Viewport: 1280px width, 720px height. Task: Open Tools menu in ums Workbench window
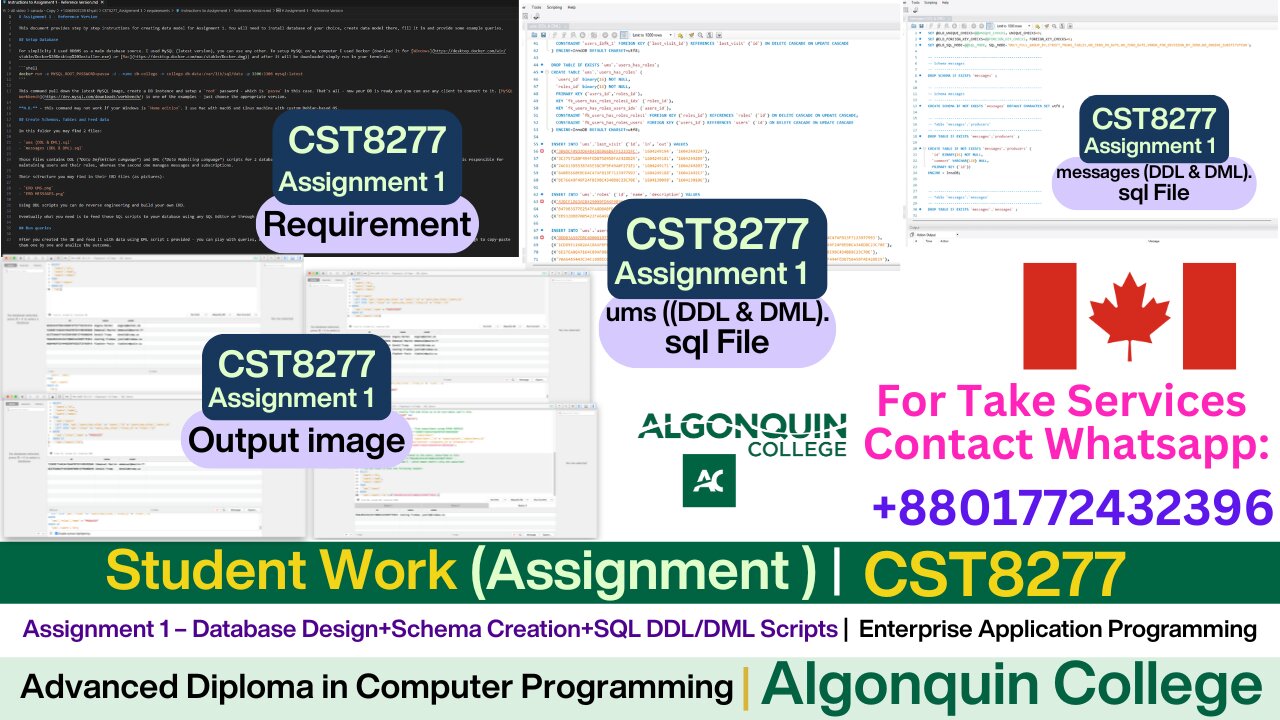click(x=536, y=7)
